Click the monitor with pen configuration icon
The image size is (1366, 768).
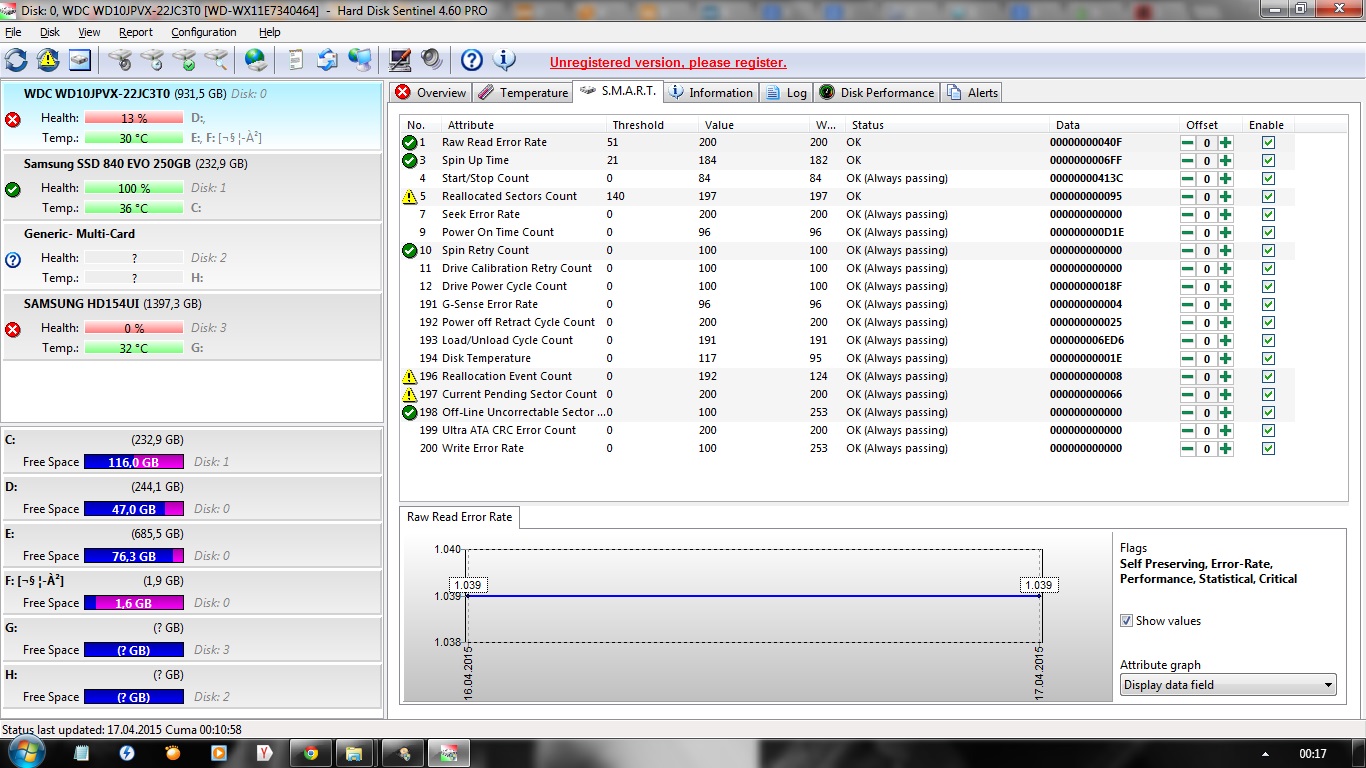(400, 60)
